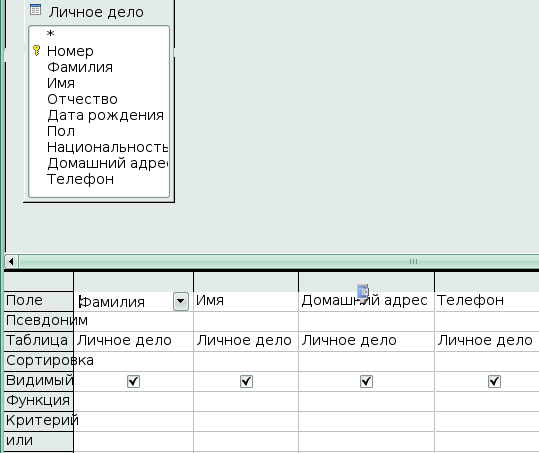Select the Национальность field in list

107,147
